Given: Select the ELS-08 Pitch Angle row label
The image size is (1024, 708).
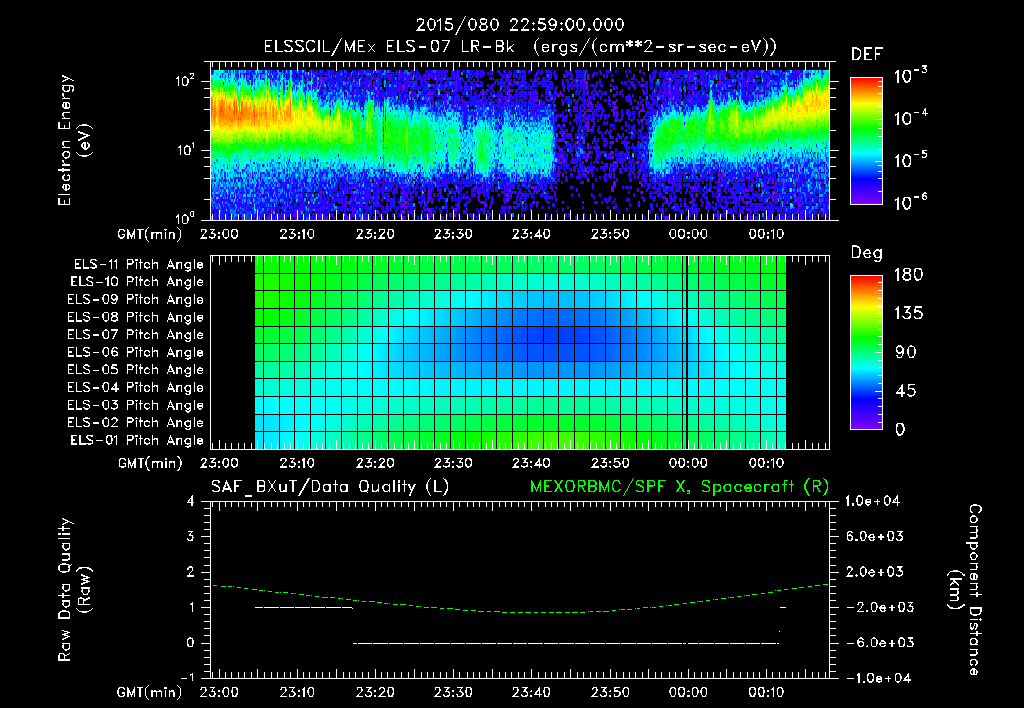Looking at the screenshot, I should [136, 317].
